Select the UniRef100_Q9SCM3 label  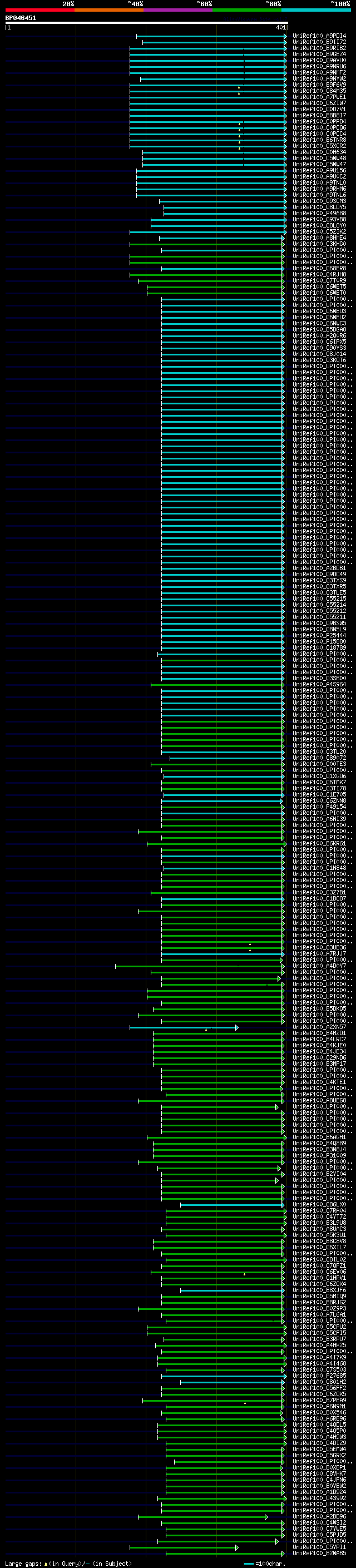point(319,201)
